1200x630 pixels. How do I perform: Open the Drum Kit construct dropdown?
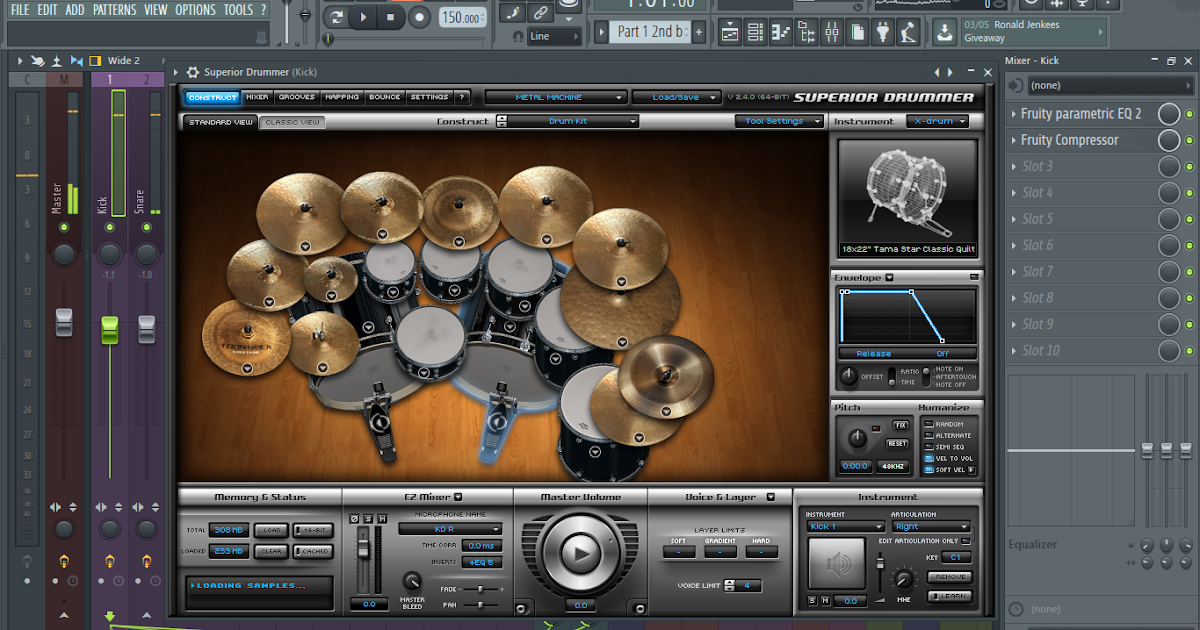(x=574, y=121)
